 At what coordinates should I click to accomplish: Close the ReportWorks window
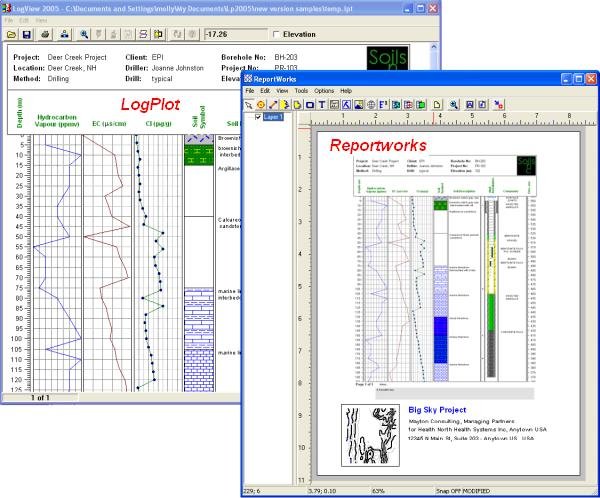pos(591,79)
